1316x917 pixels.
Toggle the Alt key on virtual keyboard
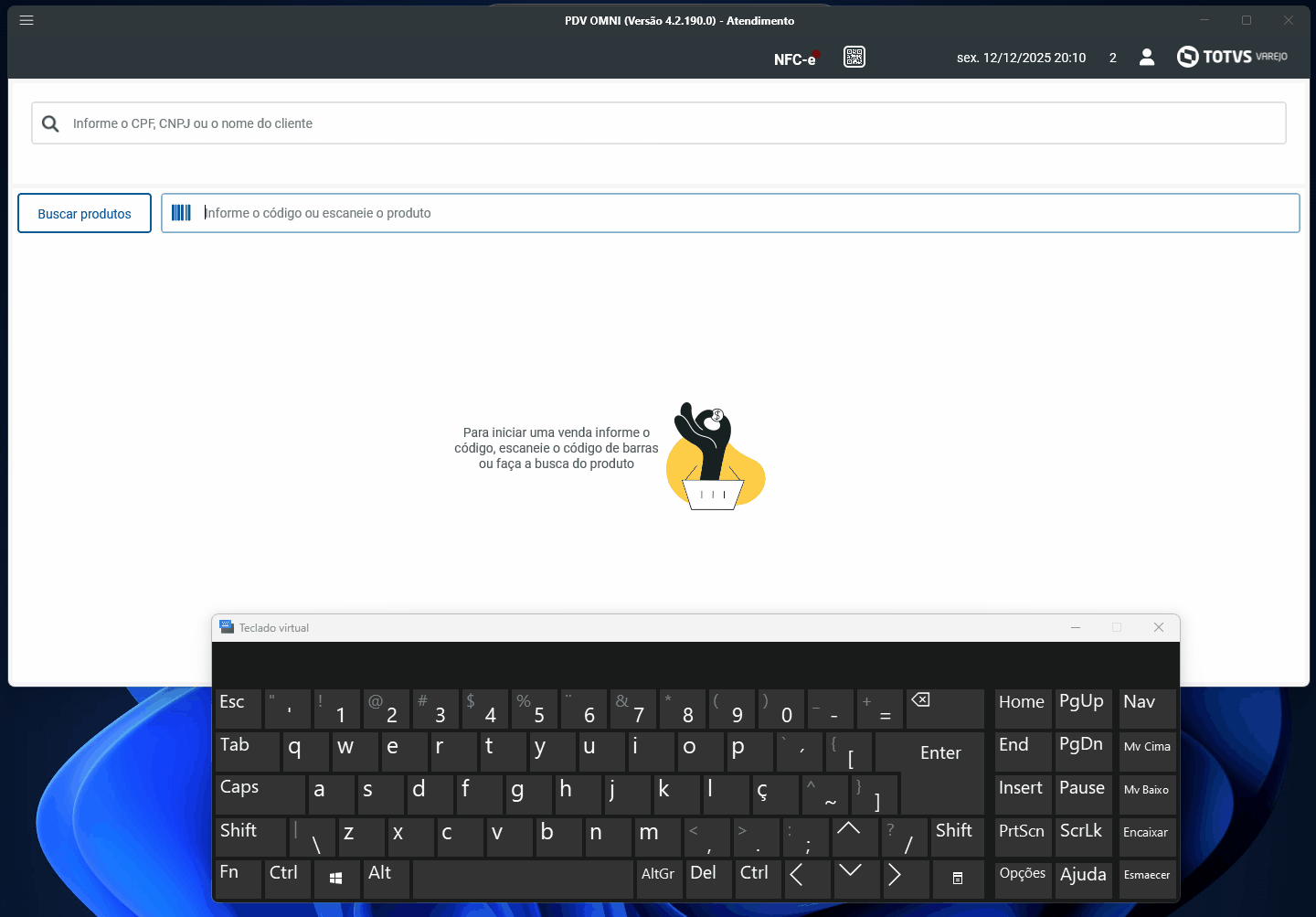pyautogui.click(x=387, y=879)
